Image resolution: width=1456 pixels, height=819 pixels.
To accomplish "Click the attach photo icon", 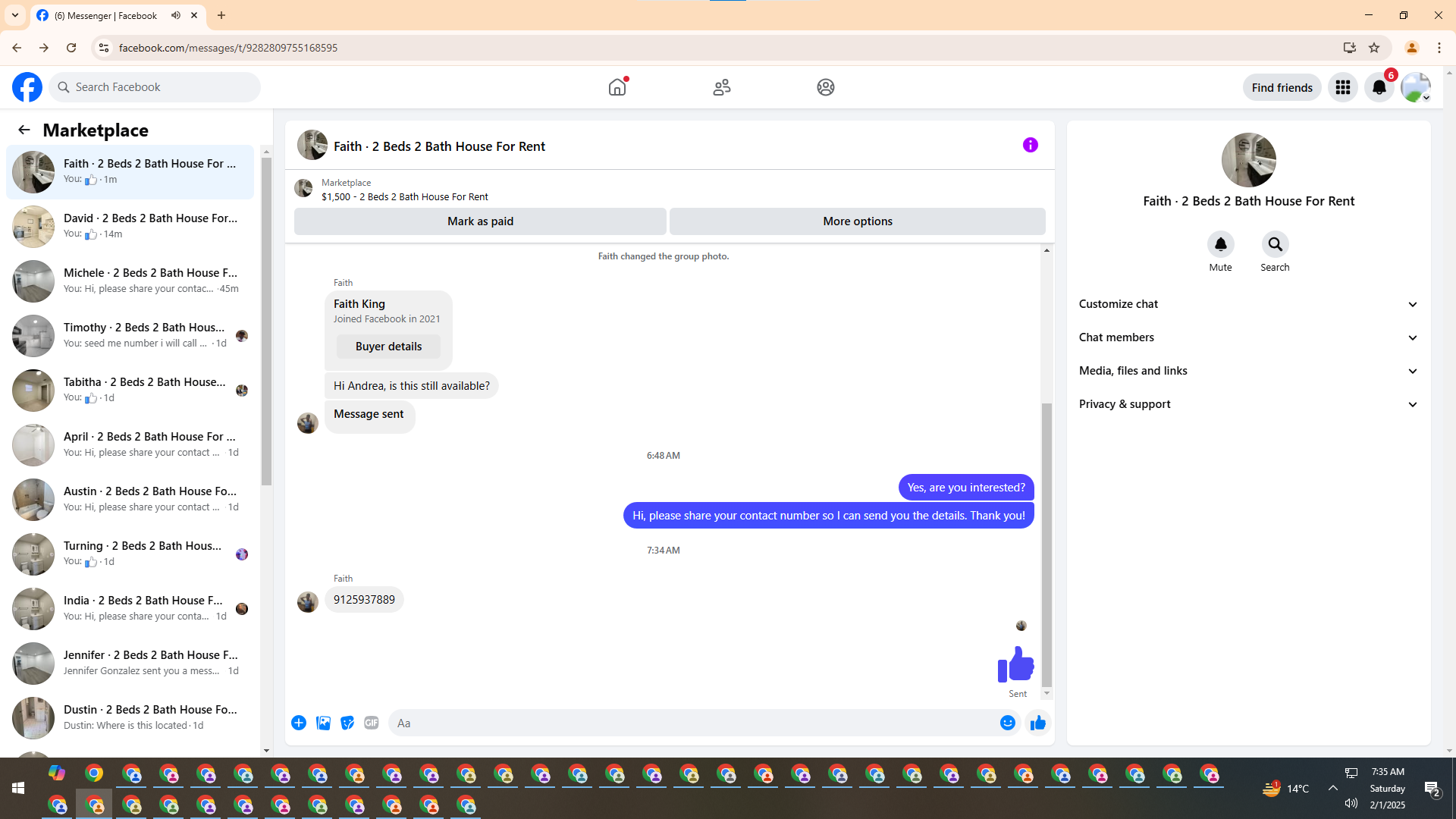I will point(323,723).
